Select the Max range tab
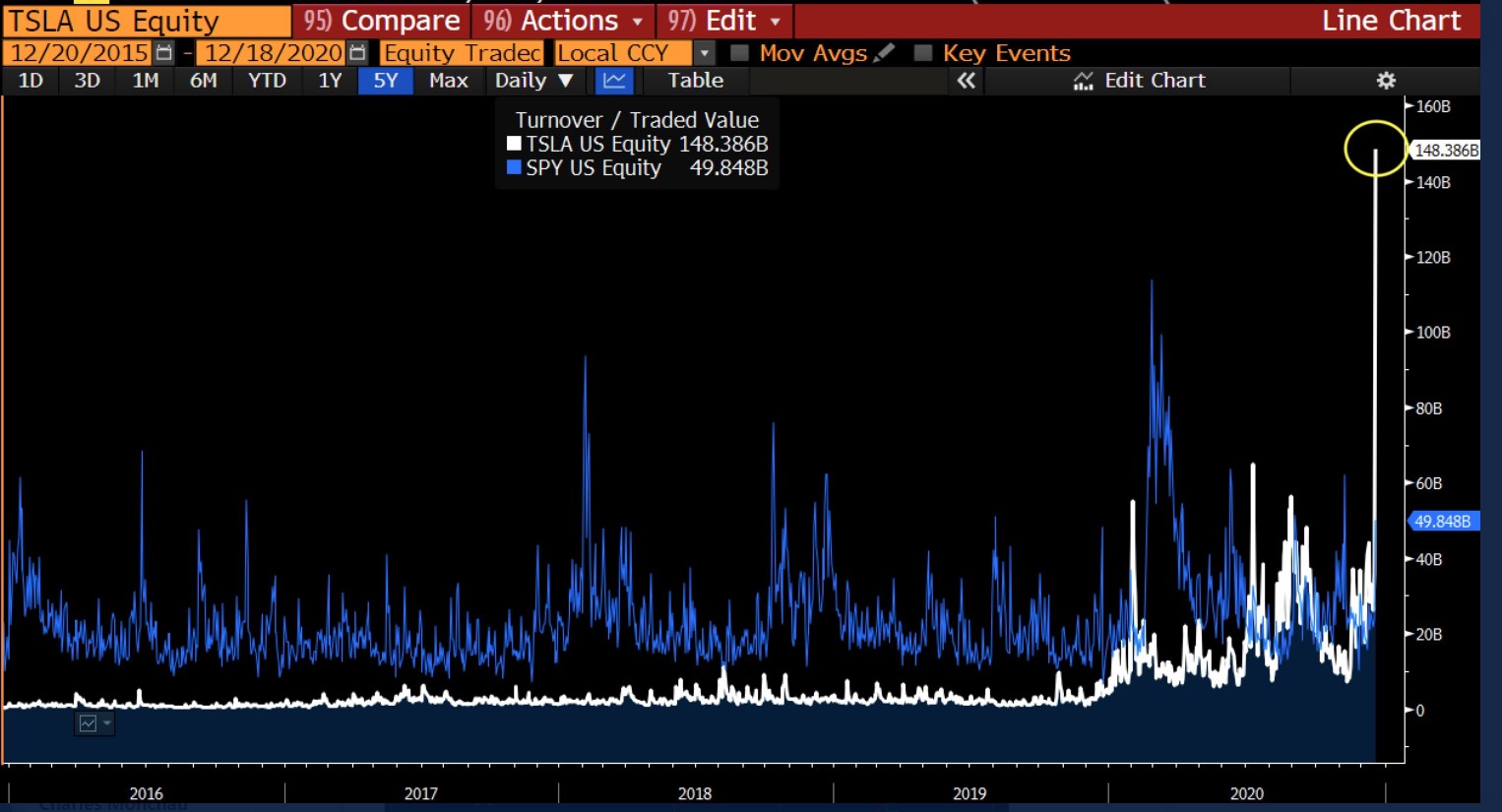Image resolution: width=1502 pixels, height=812 pixels. [x=449, y=81]
